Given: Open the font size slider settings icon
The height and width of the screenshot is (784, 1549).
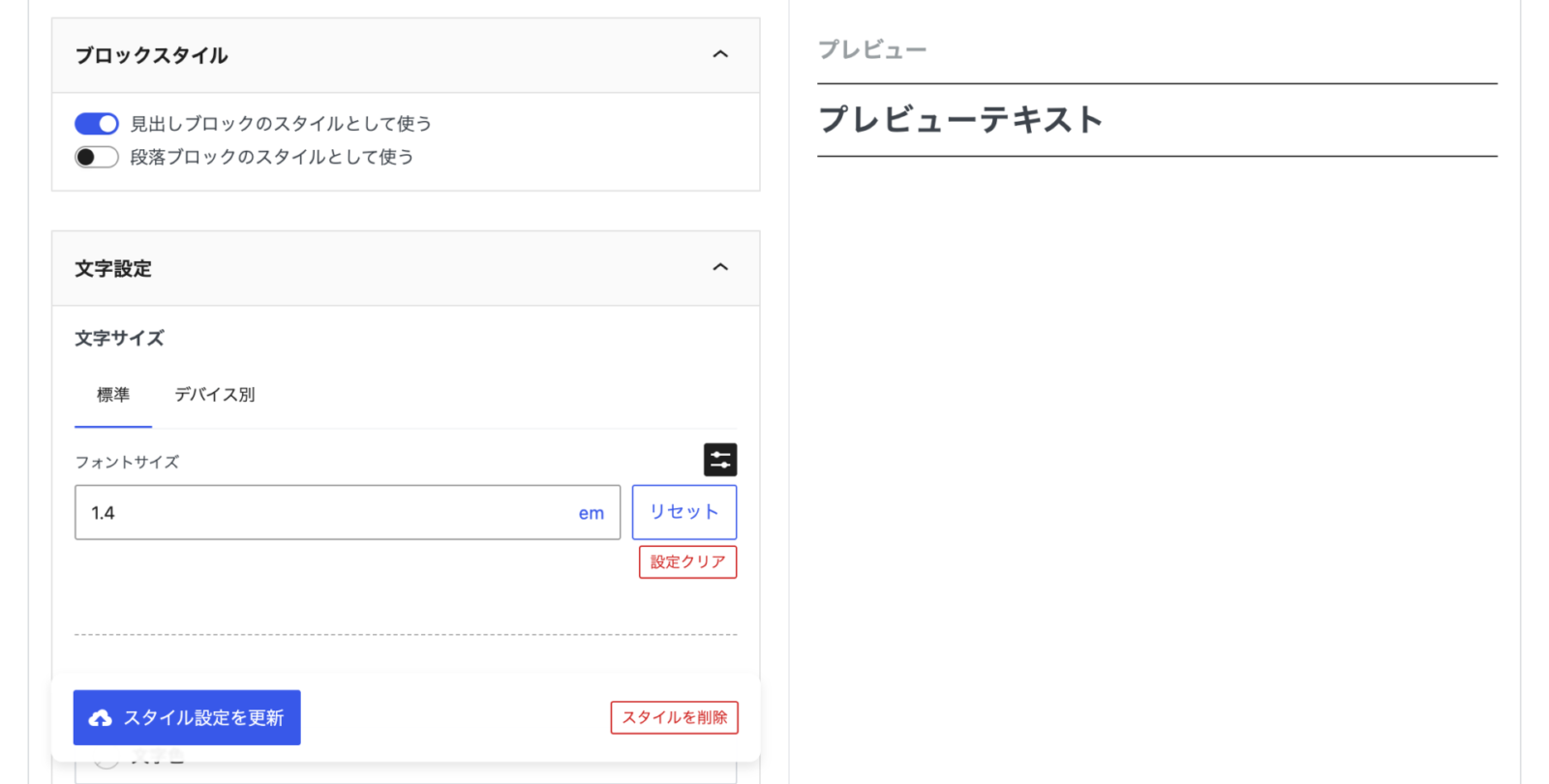Looking at the screenshot, I should click(719, 460).
